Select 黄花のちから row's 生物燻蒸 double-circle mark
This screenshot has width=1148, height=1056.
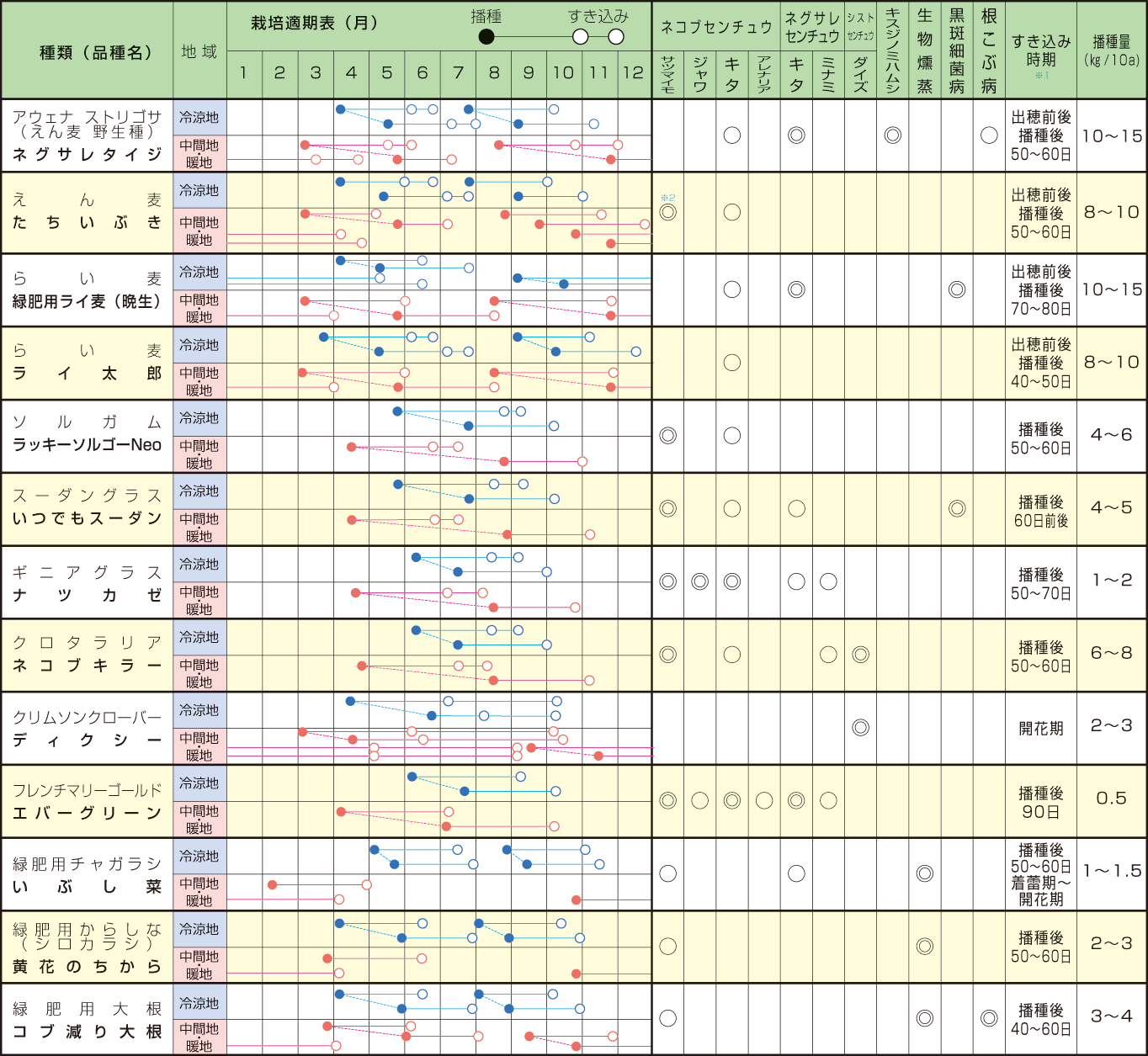click(925, 946)
